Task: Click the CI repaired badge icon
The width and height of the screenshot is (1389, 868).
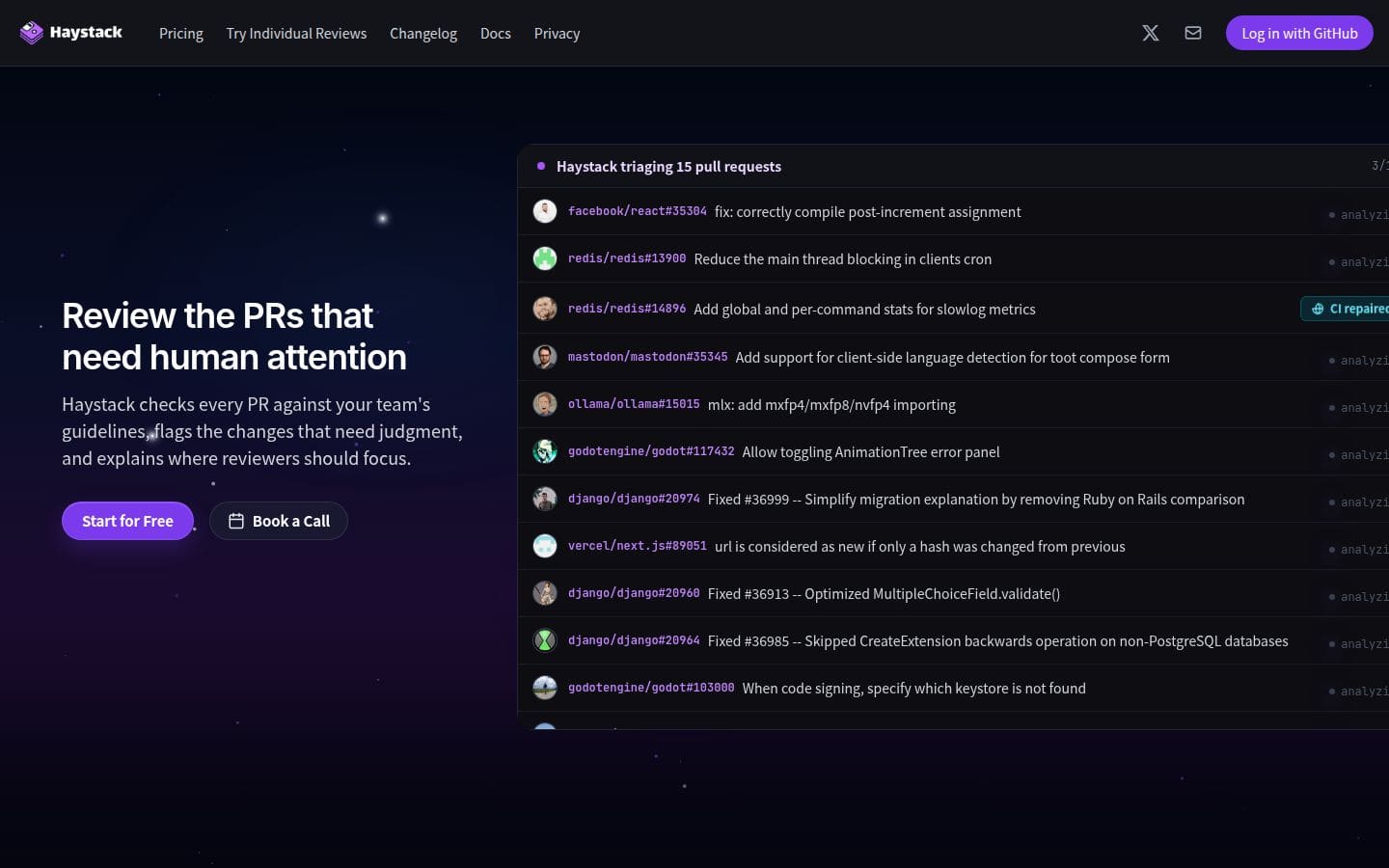Action: click(x=1318, y=309)
